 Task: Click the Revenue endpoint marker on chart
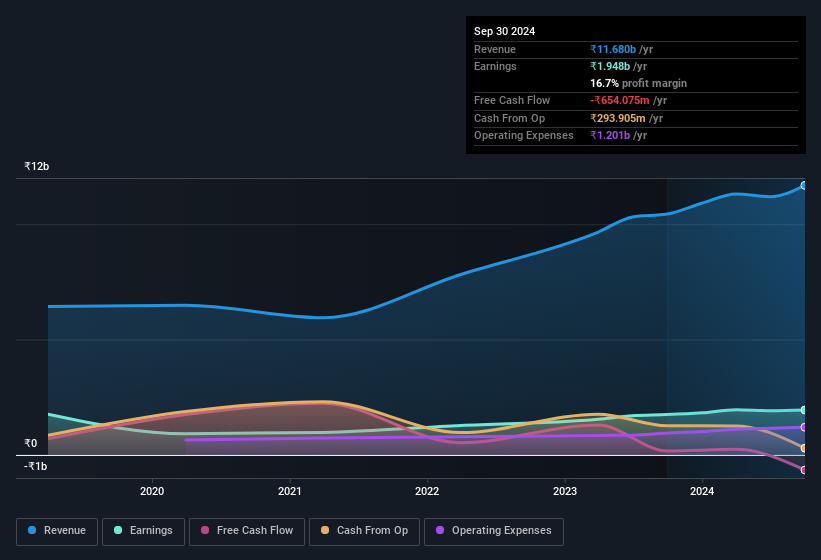coord(804,185)
